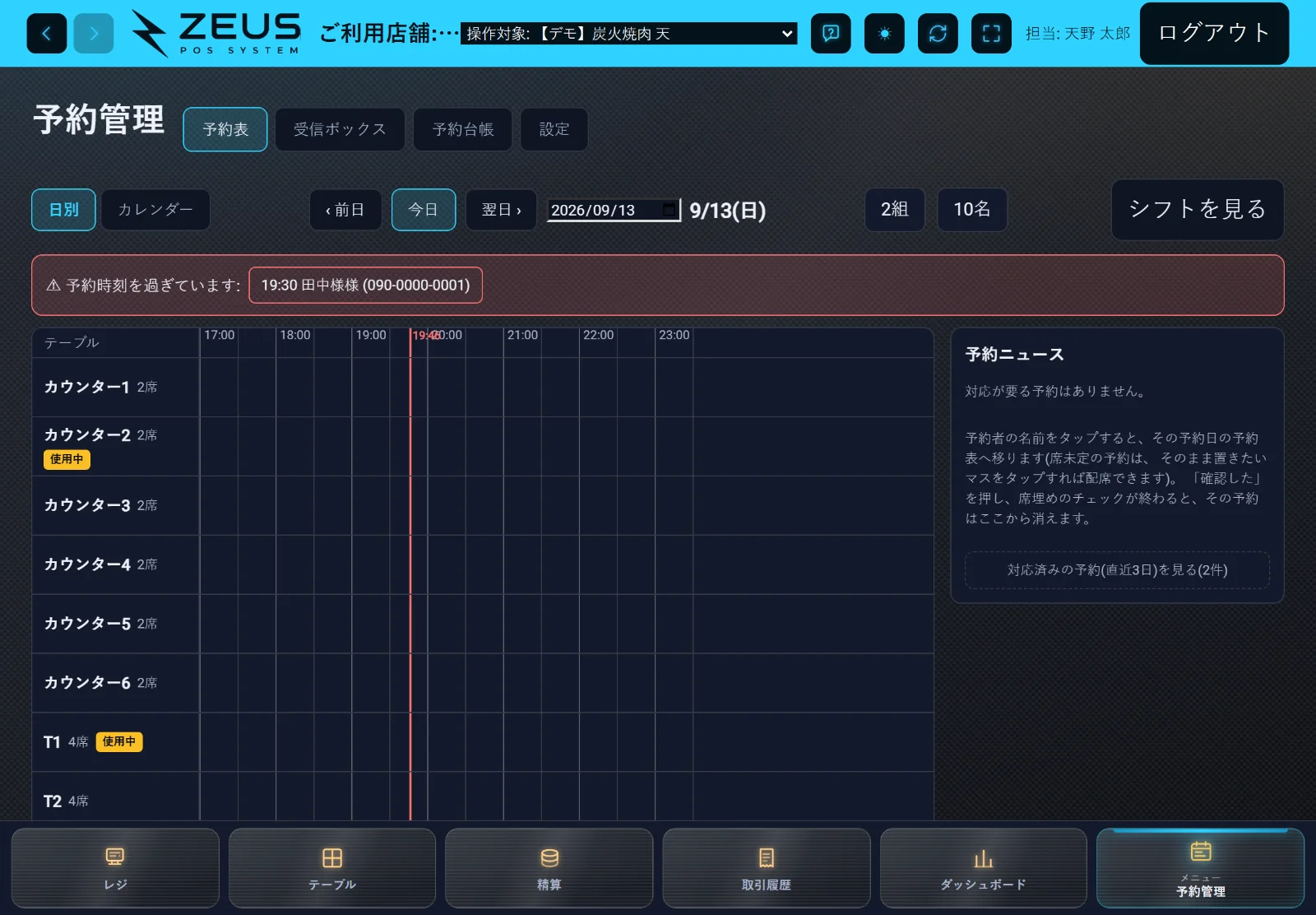
Task: Go forward with the right arrow header button
Action: tap(94, 34)
